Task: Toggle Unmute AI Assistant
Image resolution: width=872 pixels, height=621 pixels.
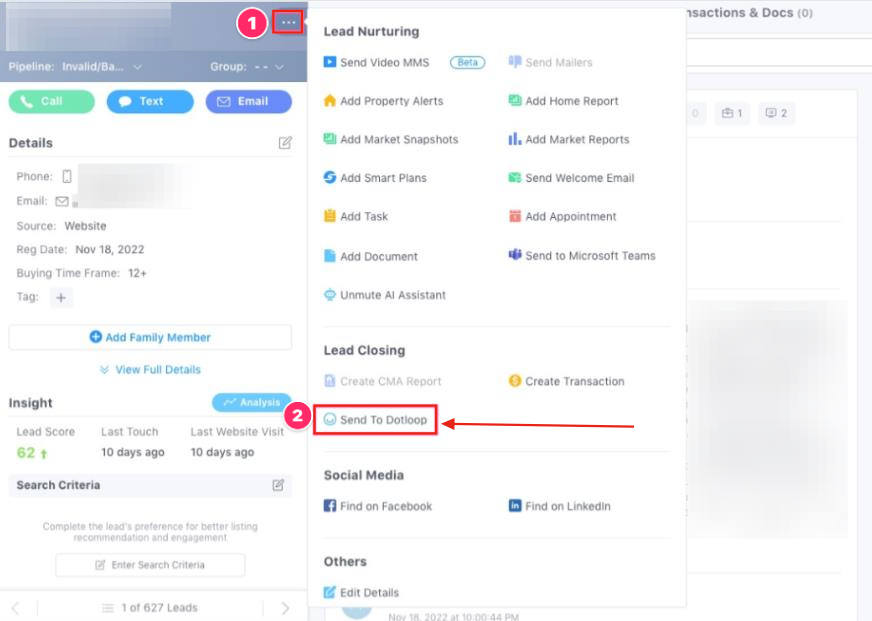Action: pos(392,295)
